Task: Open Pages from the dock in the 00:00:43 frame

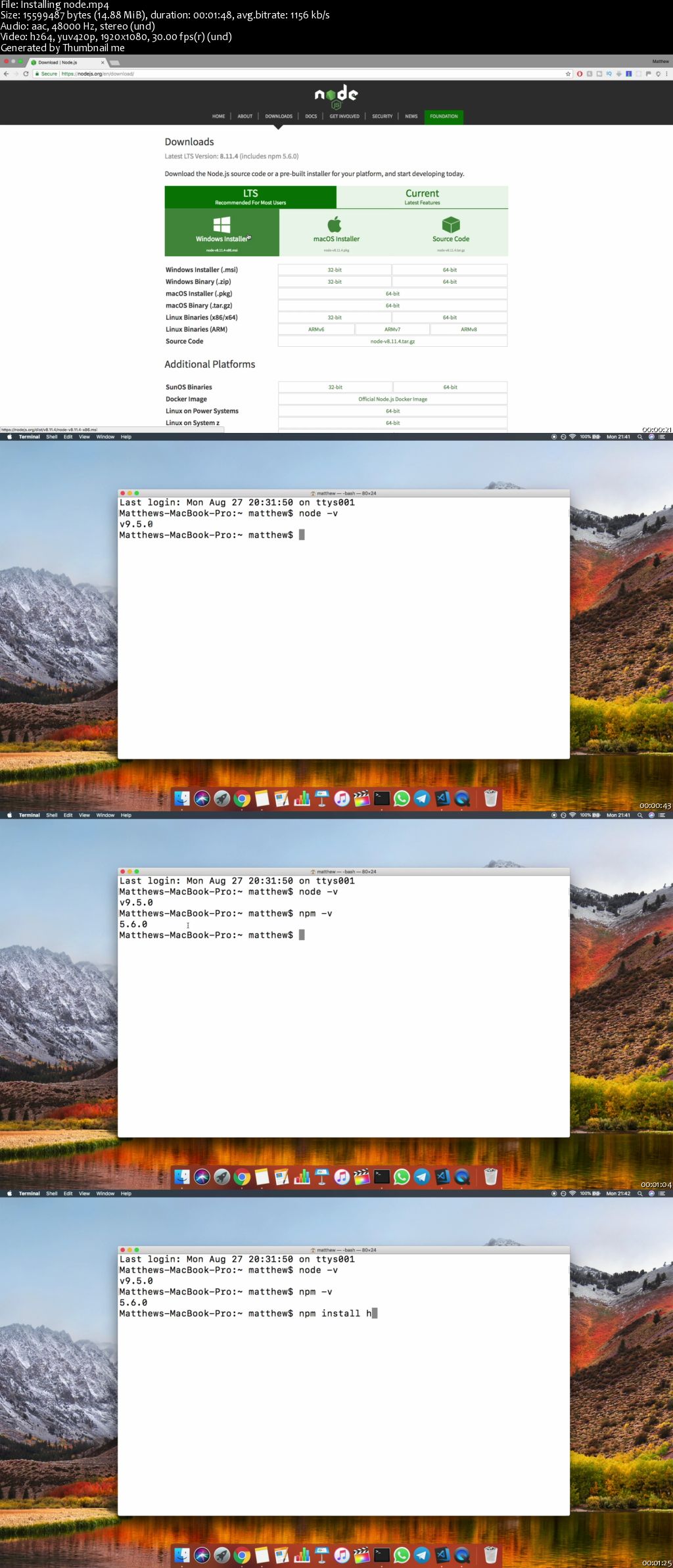Action: click(282, 798)
